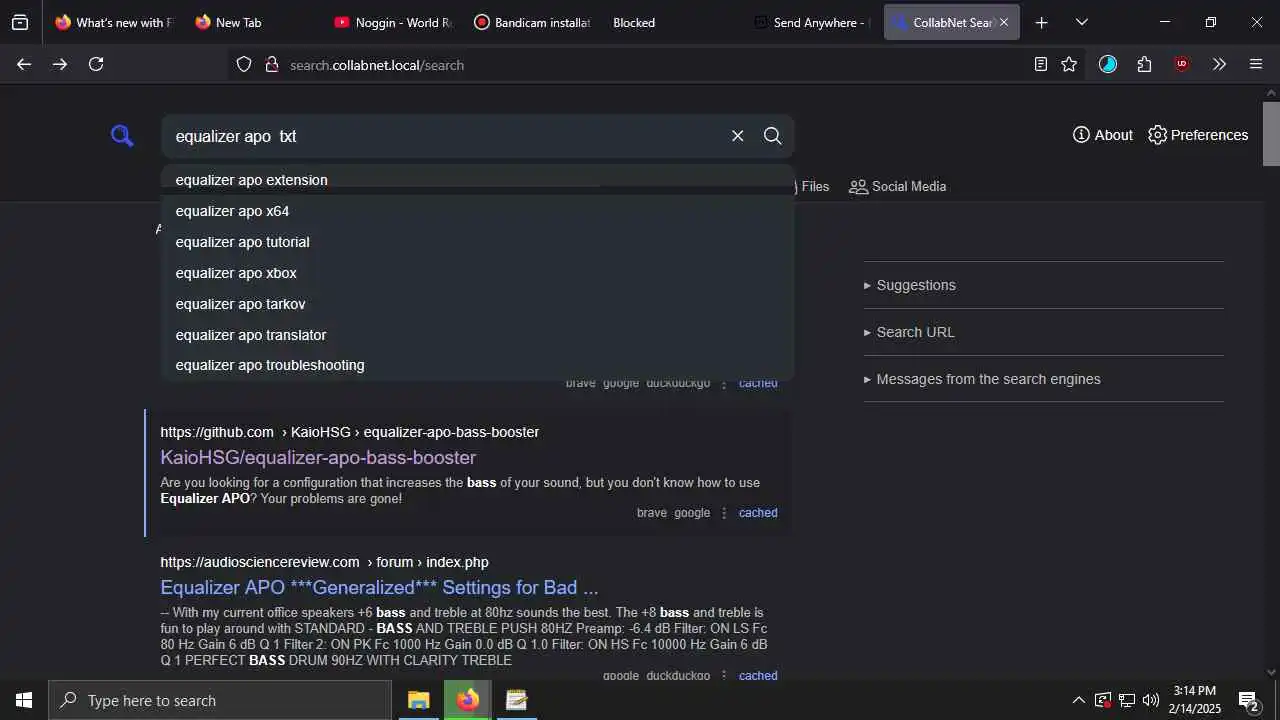
Task: Clear the search query with X
Action: pyautogui.click(x=738, y=136)
